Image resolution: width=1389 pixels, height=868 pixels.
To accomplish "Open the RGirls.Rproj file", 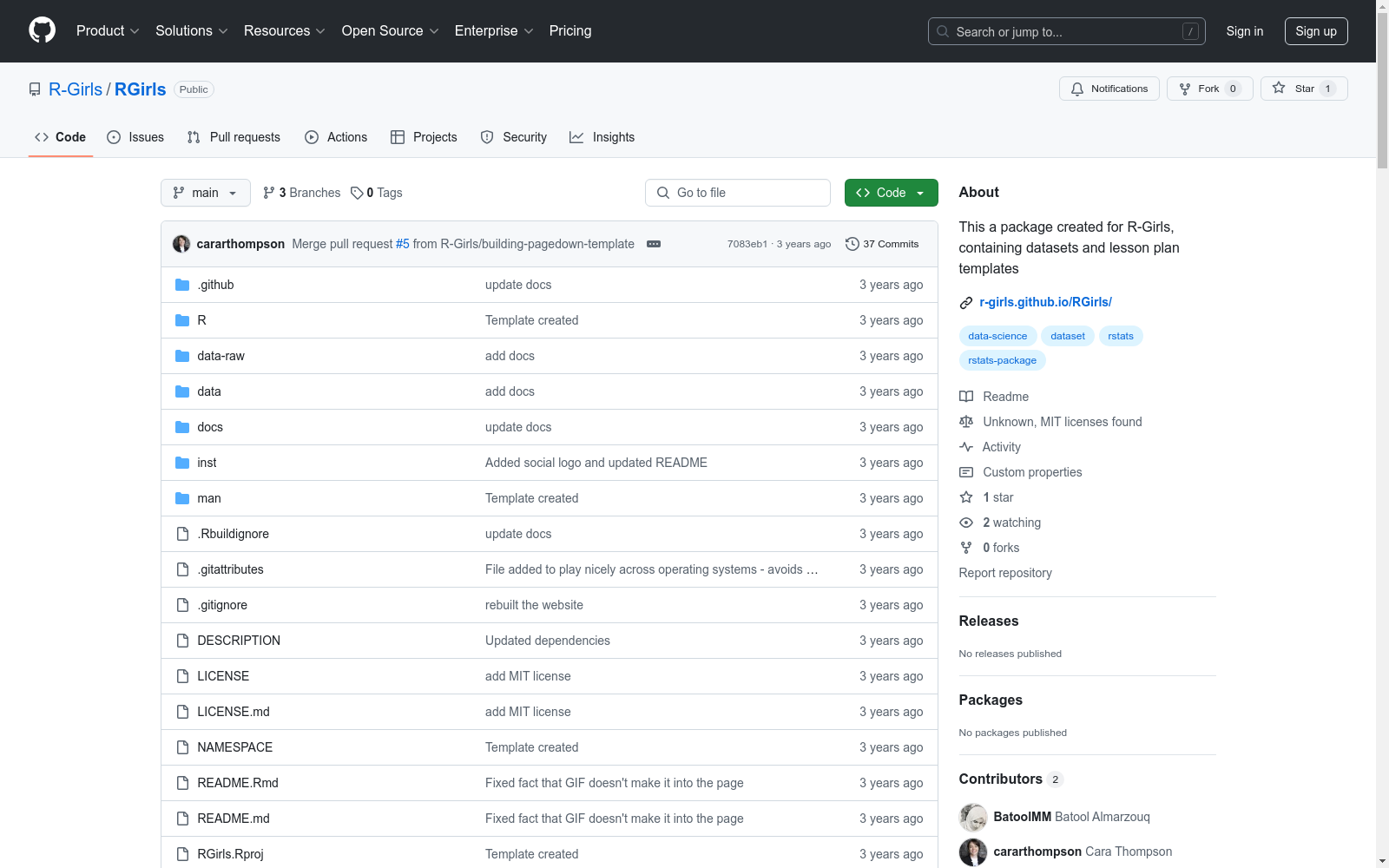I will (231, 854).
